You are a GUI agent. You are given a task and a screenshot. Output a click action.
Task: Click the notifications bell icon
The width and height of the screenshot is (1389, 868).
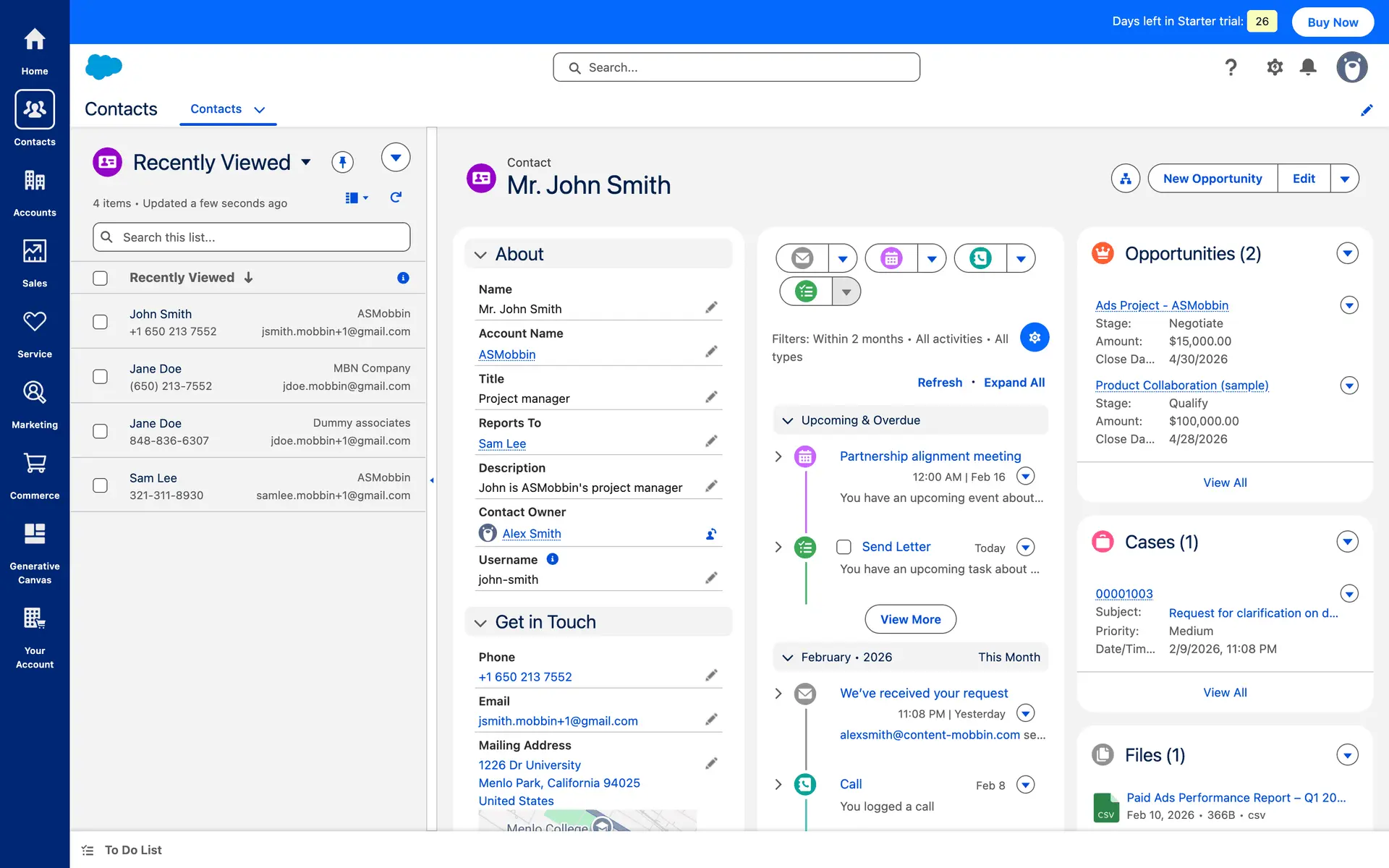tap(1308, 67)
